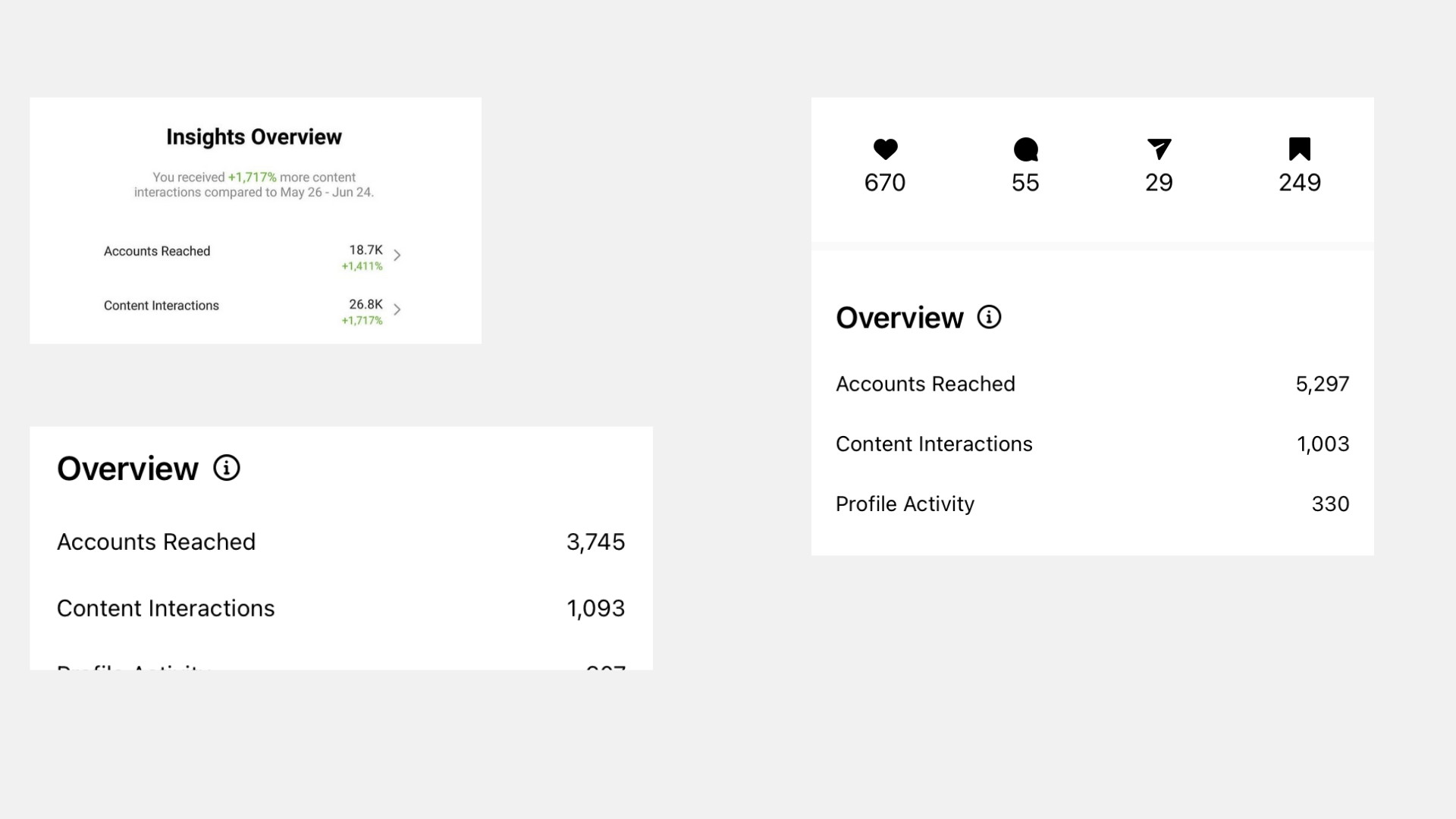
Task: Open info icon beside Overview above 3,745
Action: tap(226, 468)
